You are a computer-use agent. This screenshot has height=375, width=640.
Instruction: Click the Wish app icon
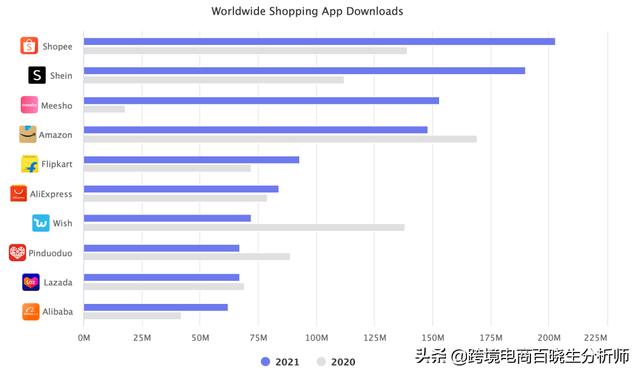point(41,223)
